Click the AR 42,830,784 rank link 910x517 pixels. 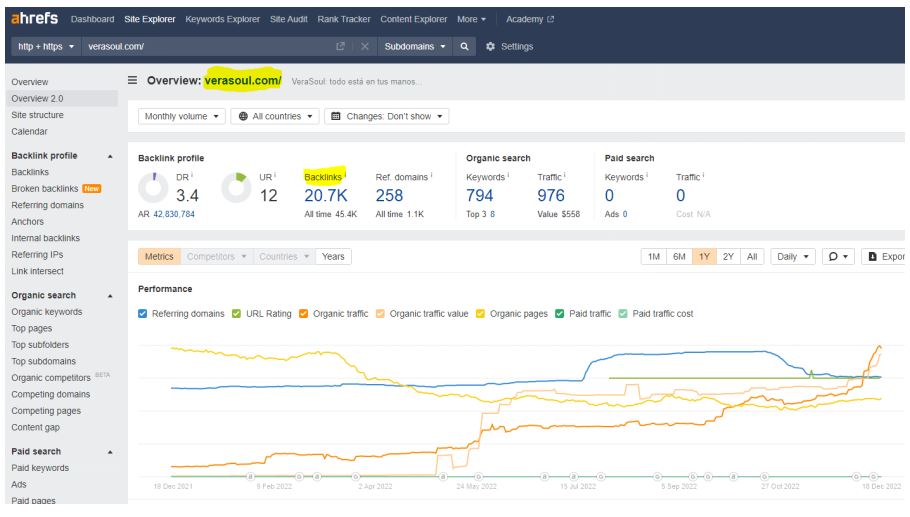[174, 214]
